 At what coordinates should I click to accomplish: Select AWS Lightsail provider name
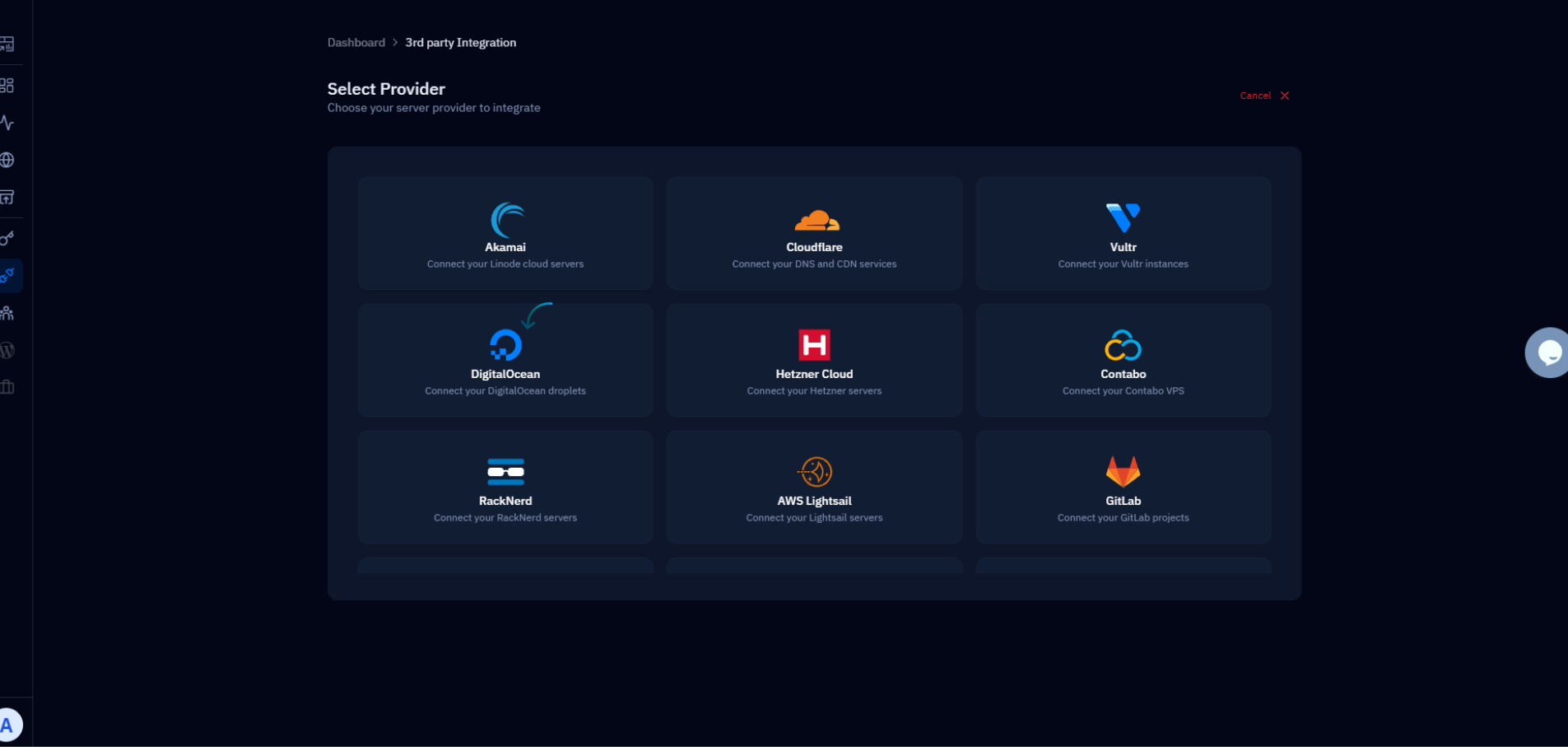814,501
